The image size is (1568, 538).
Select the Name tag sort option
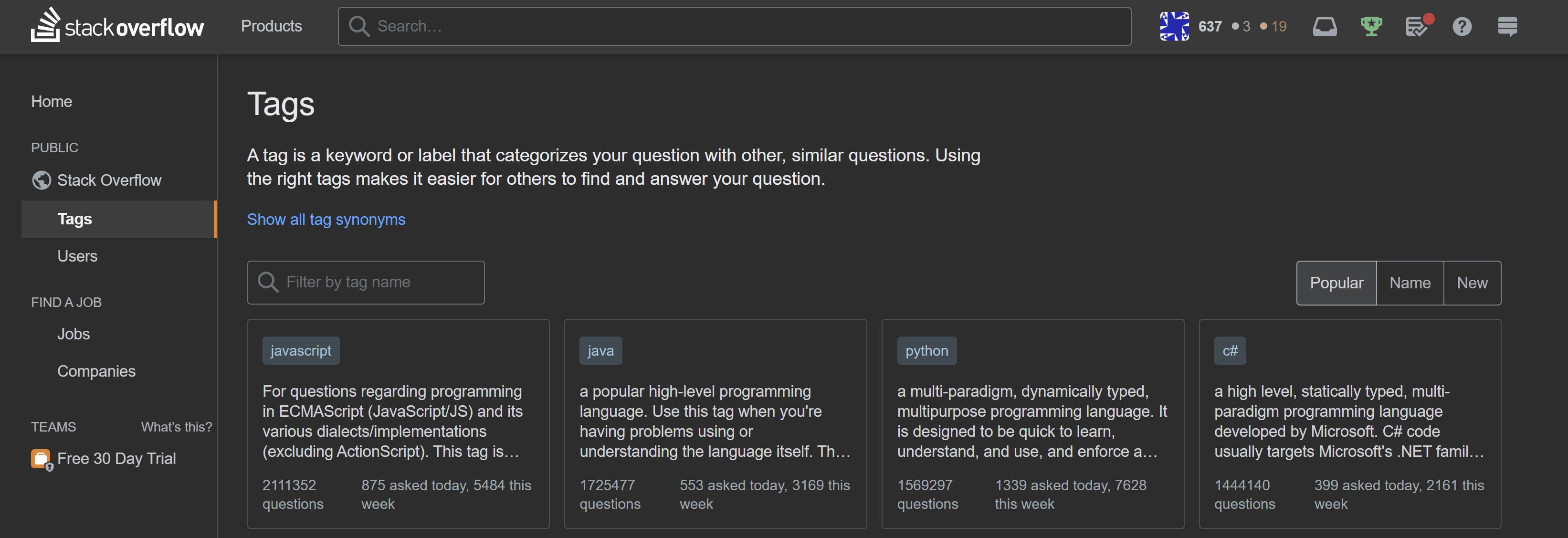1410,283
